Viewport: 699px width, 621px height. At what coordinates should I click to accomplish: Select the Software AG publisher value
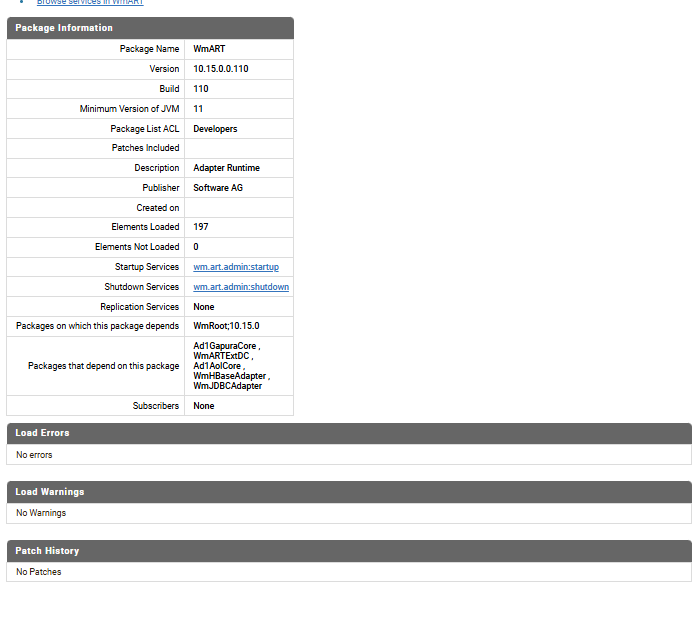pyautogui.click(x=218, y=188)
